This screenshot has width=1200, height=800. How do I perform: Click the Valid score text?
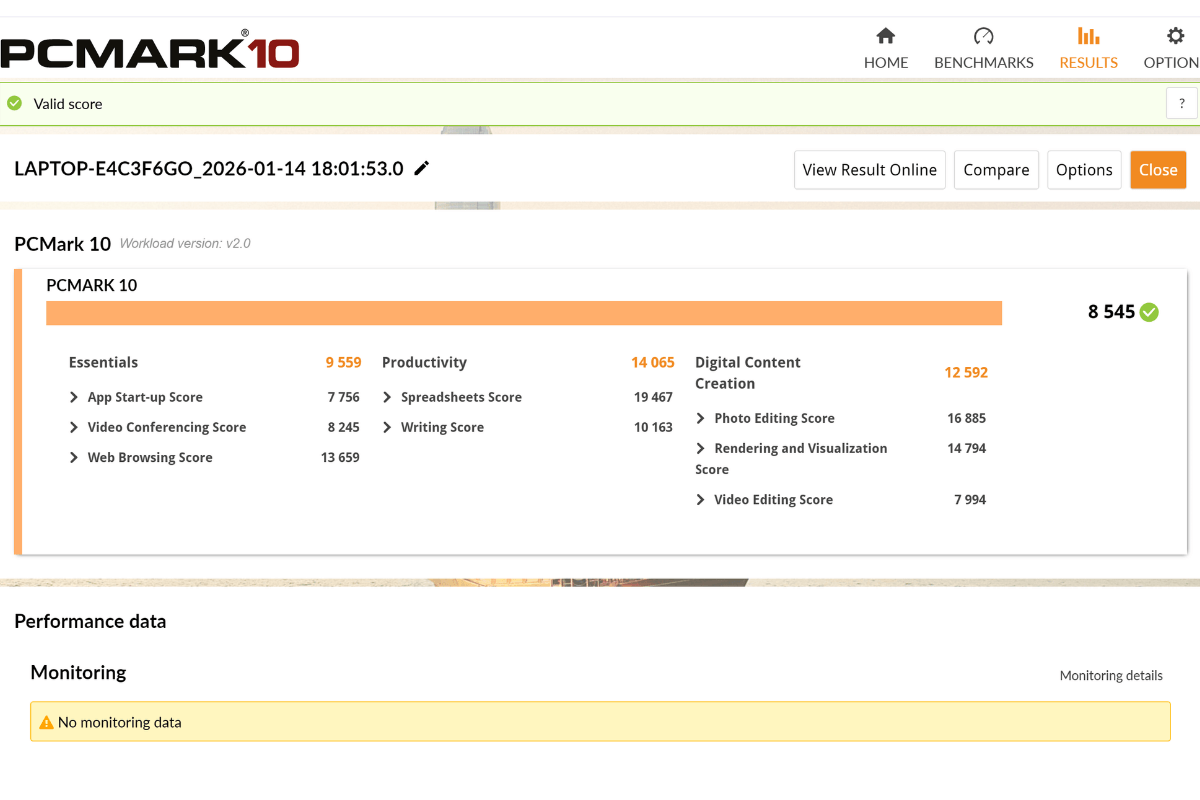[x=68, y=104]
